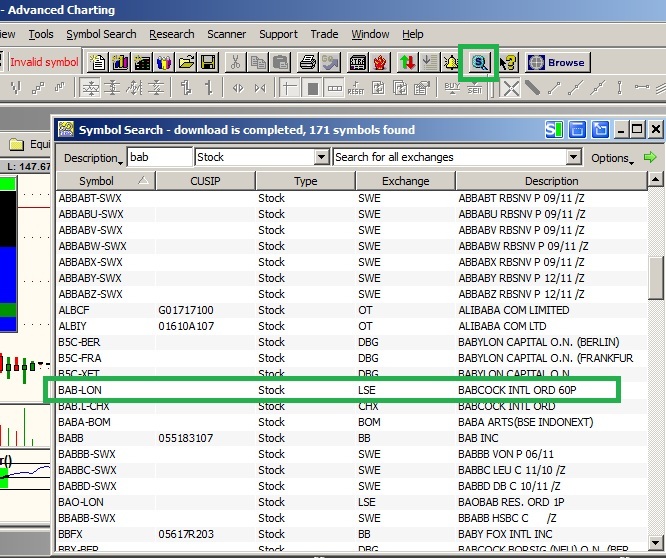This screenshot has height=558, width=666.
Task: Select the BABB row for BAB INC
Action: (x=352, y=438)
